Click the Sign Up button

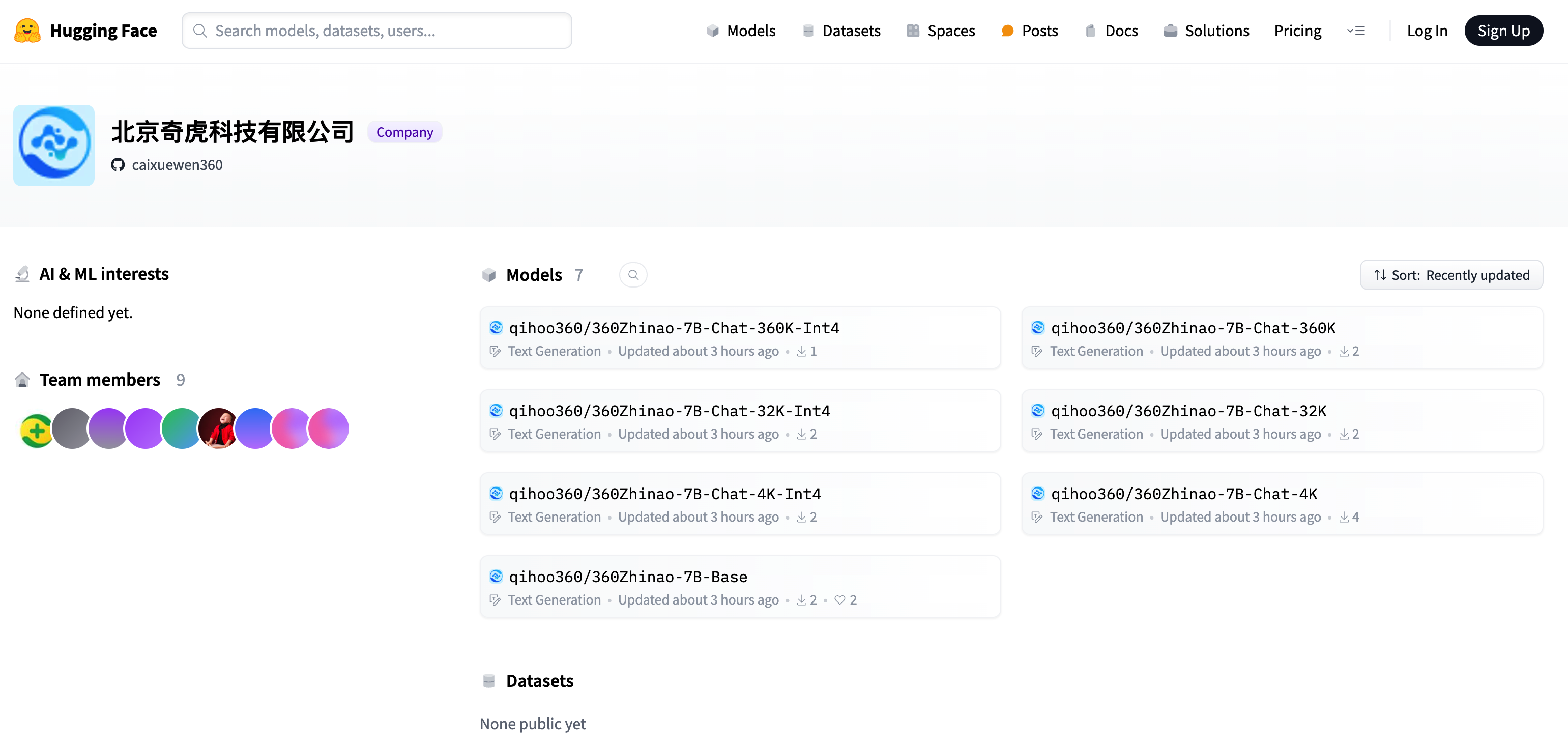[x=1503, y=31]
